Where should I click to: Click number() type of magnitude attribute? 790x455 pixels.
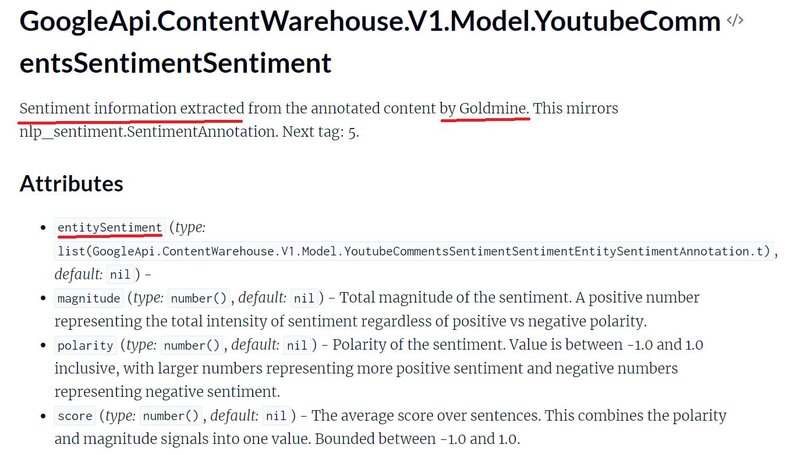[x=199, y=298]
